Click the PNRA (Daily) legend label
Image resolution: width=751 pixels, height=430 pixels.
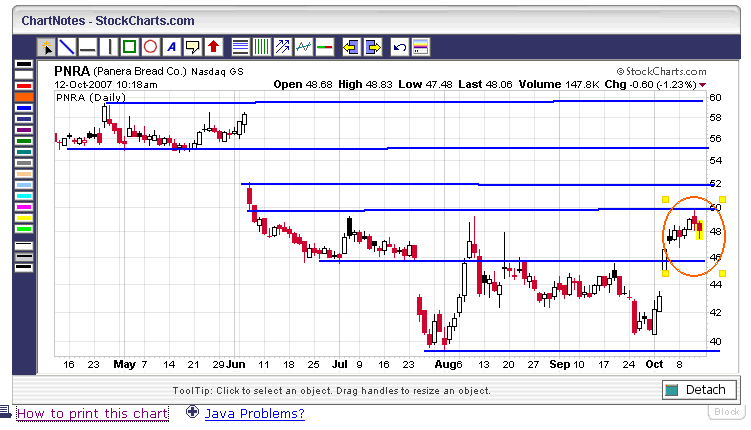[91, 98]
